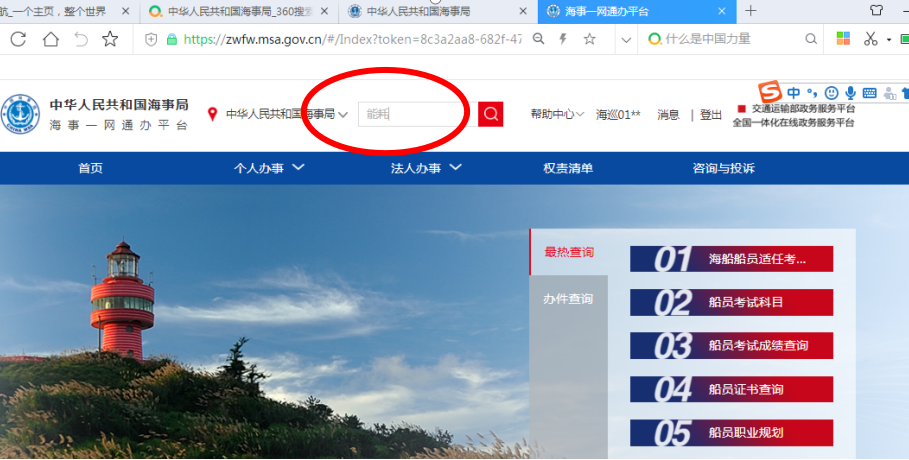
Task: Open 01 海船船员适任考... item
Action: (x=732, y=259)
